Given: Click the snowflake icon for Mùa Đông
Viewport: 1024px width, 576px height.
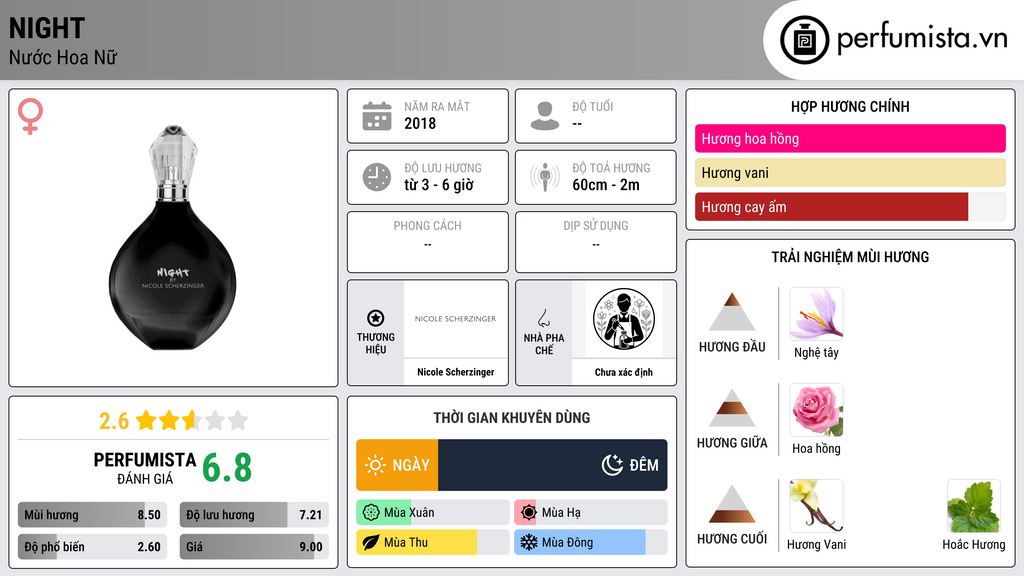Looking at the screenshot, I should tap(529, 543).
